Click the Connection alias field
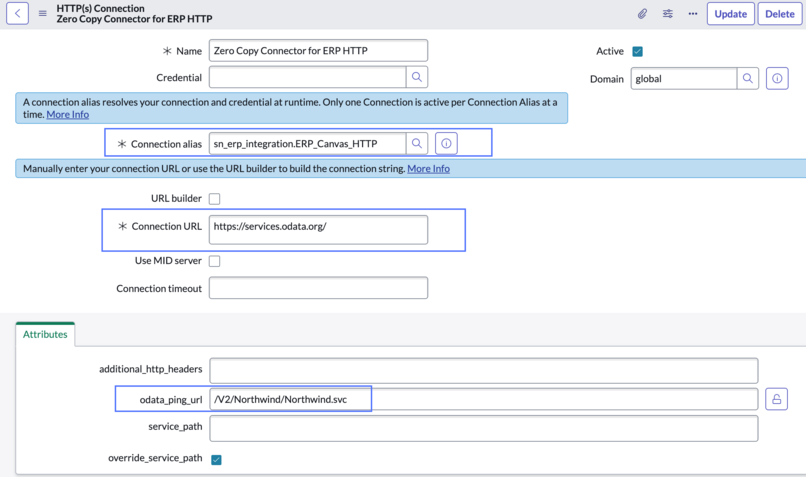The width and height of the screenshot is (806, 477). pos(307,143)
